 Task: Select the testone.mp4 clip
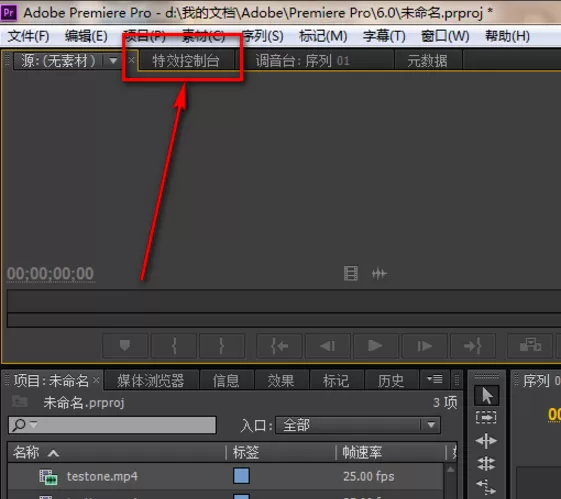102,476
